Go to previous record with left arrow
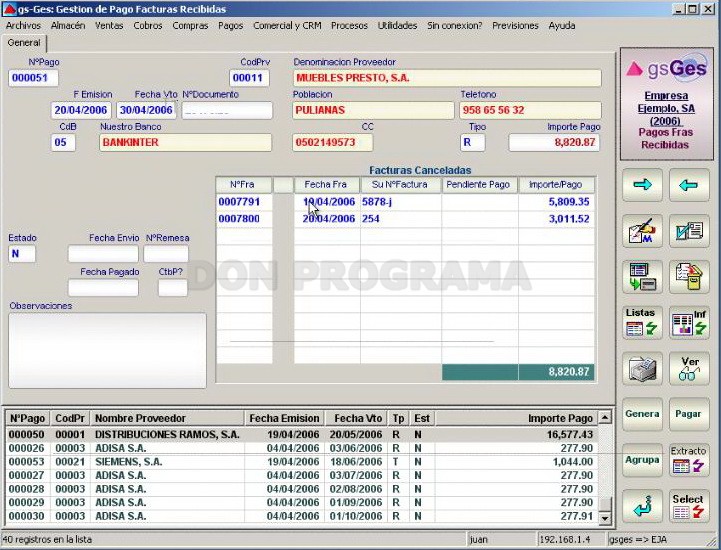Image resolution: width=721 pixels, height=550 pixels. click(x=689, y=185)
